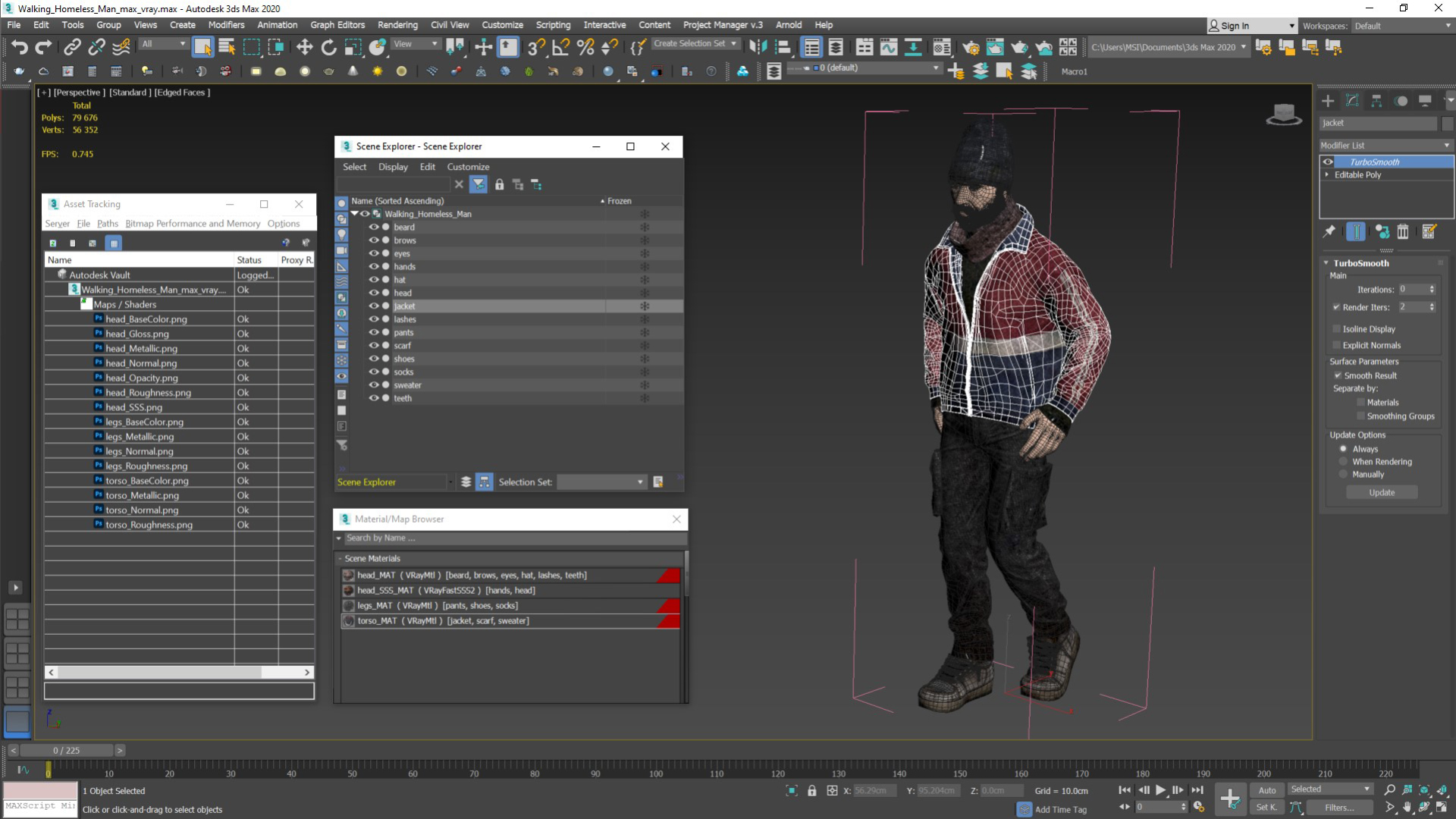Open Bitmap Performance and Memory menu
The image size is (1456, 819).
tap(193, 224)
